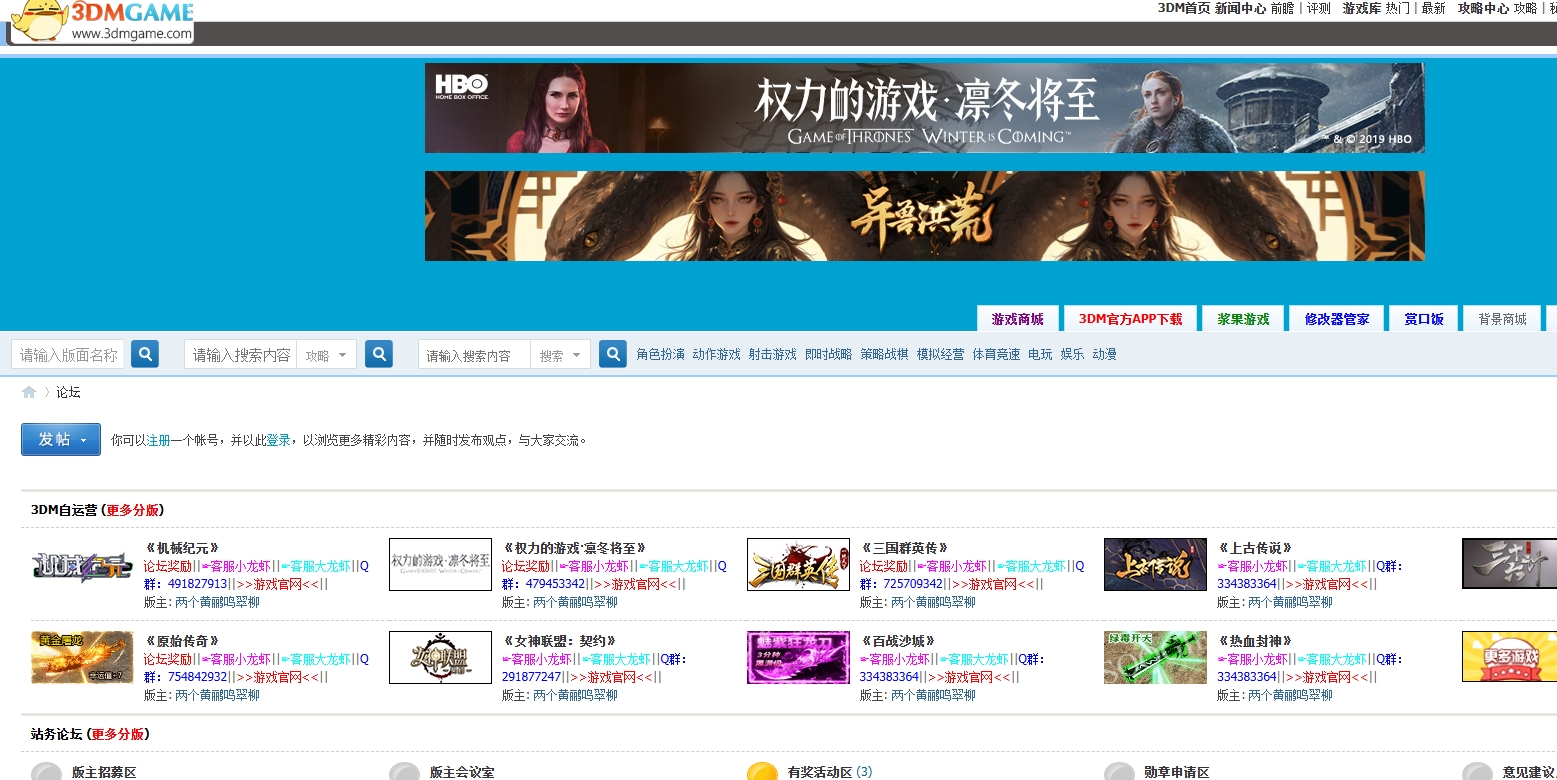Viewport: 1557px width, 780px height.
Task: Open the 热血封神 board image
Action: pyautogui.click(x=1155, y=657)
